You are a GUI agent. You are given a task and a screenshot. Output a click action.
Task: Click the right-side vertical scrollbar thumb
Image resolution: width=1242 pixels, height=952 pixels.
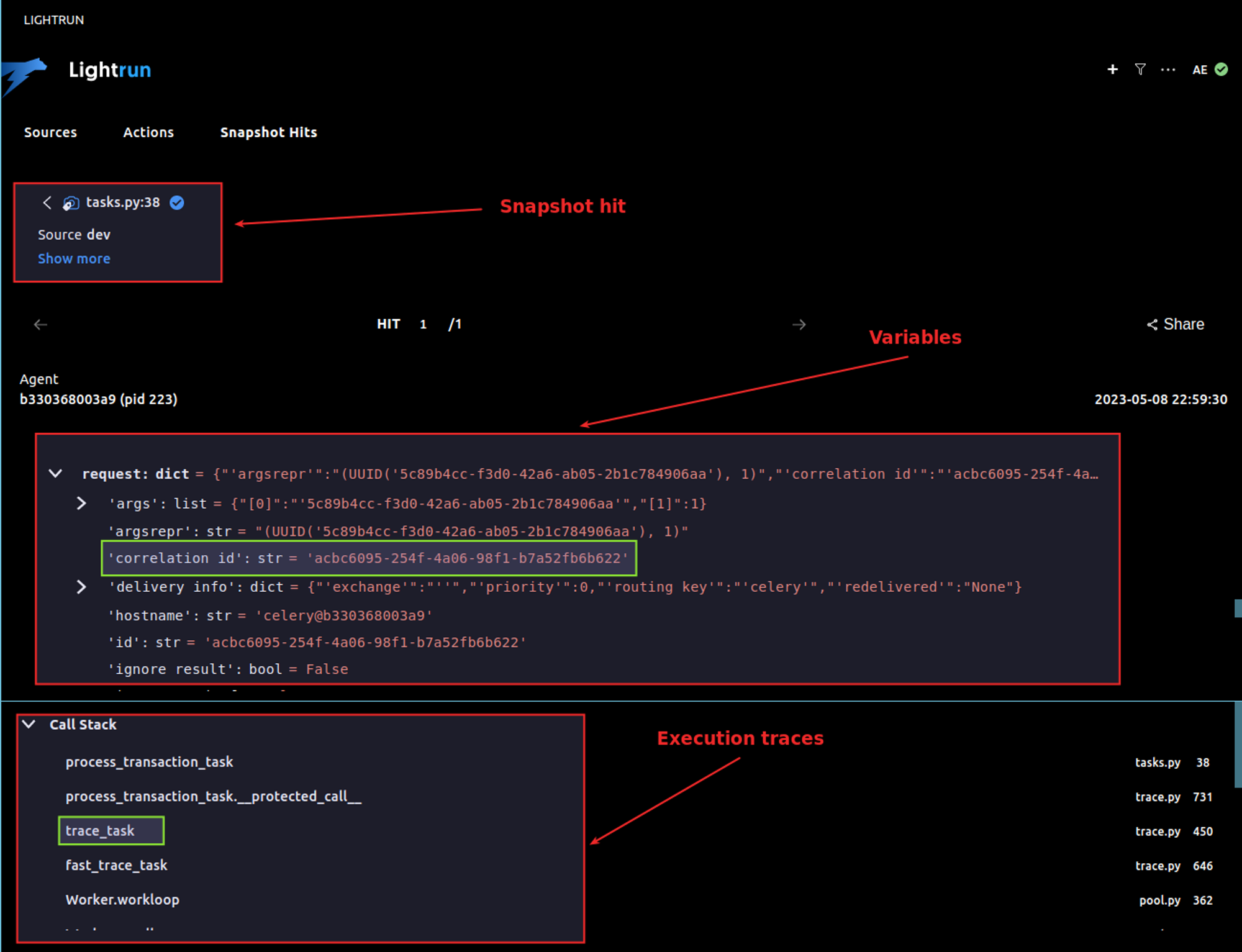[1238, 744]
